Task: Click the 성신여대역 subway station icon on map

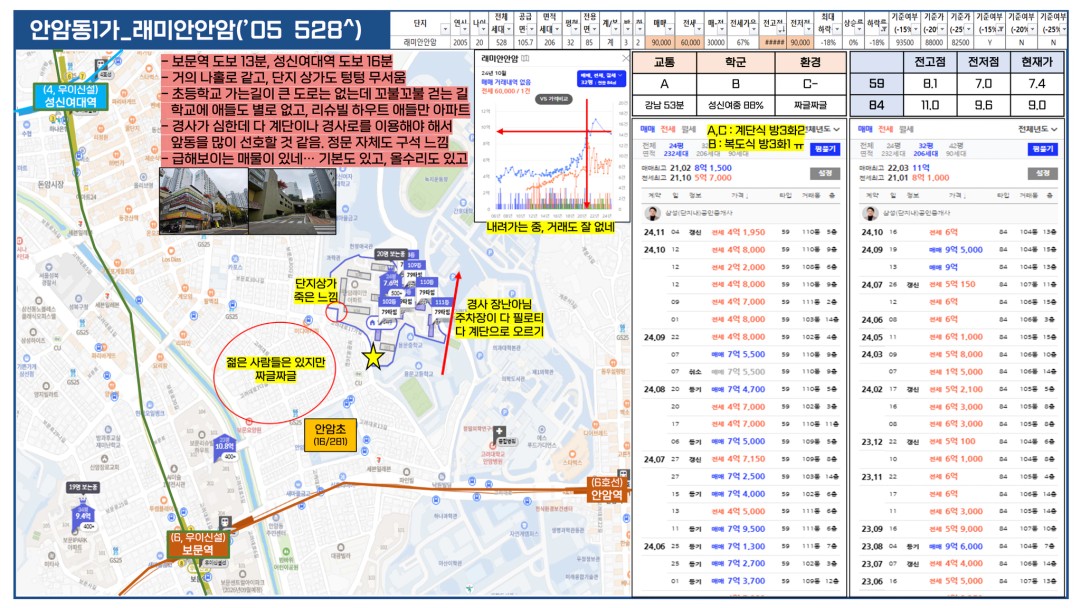Action: pyautogui.click(x=103, y=66)
